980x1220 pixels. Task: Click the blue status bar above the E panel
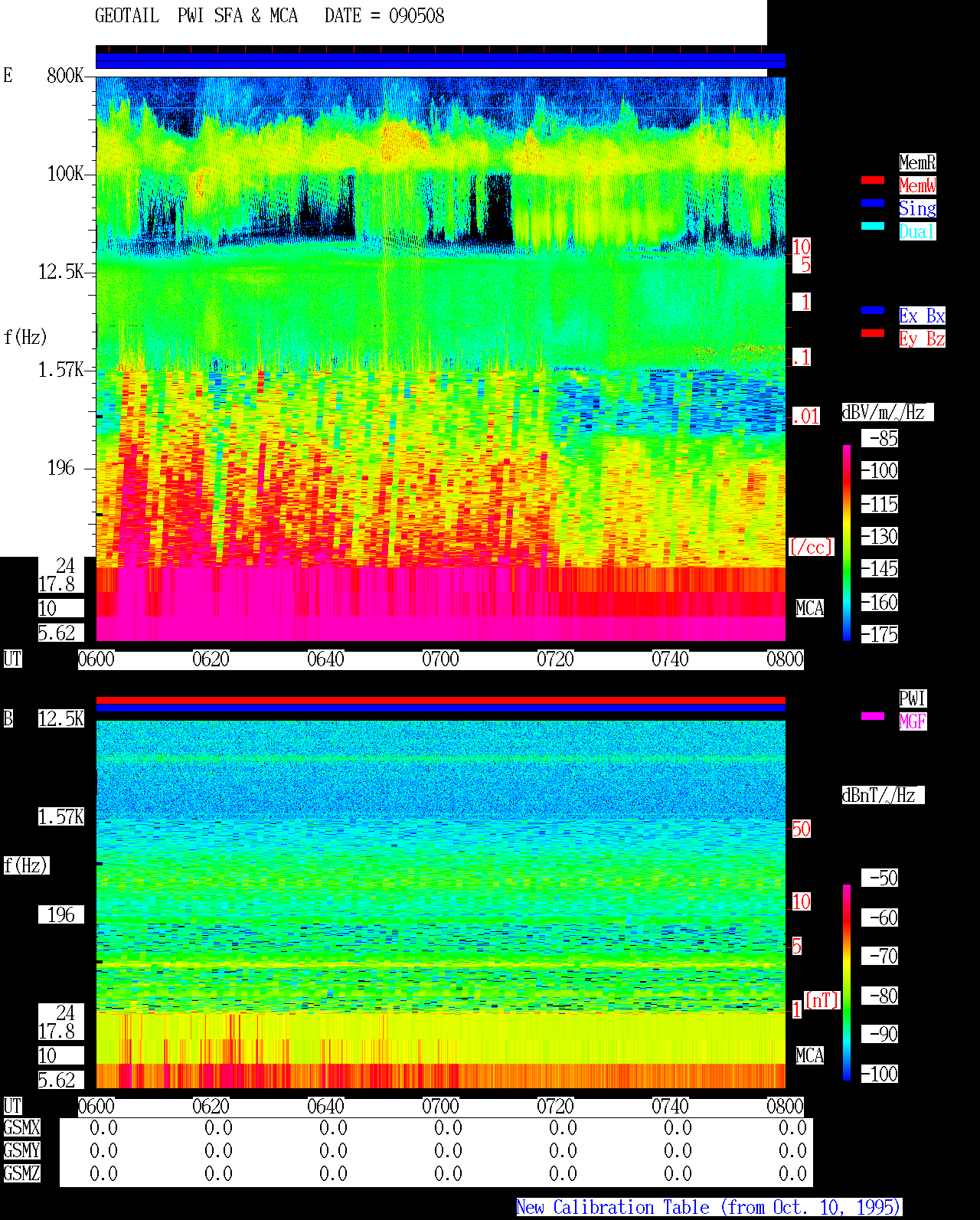(x=440, y=61)
